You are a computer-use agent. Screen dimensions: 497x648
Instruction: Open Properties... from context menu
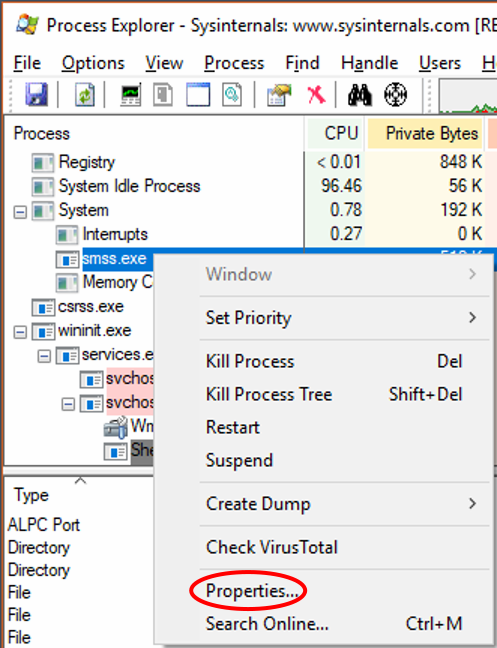coord(325,591)
